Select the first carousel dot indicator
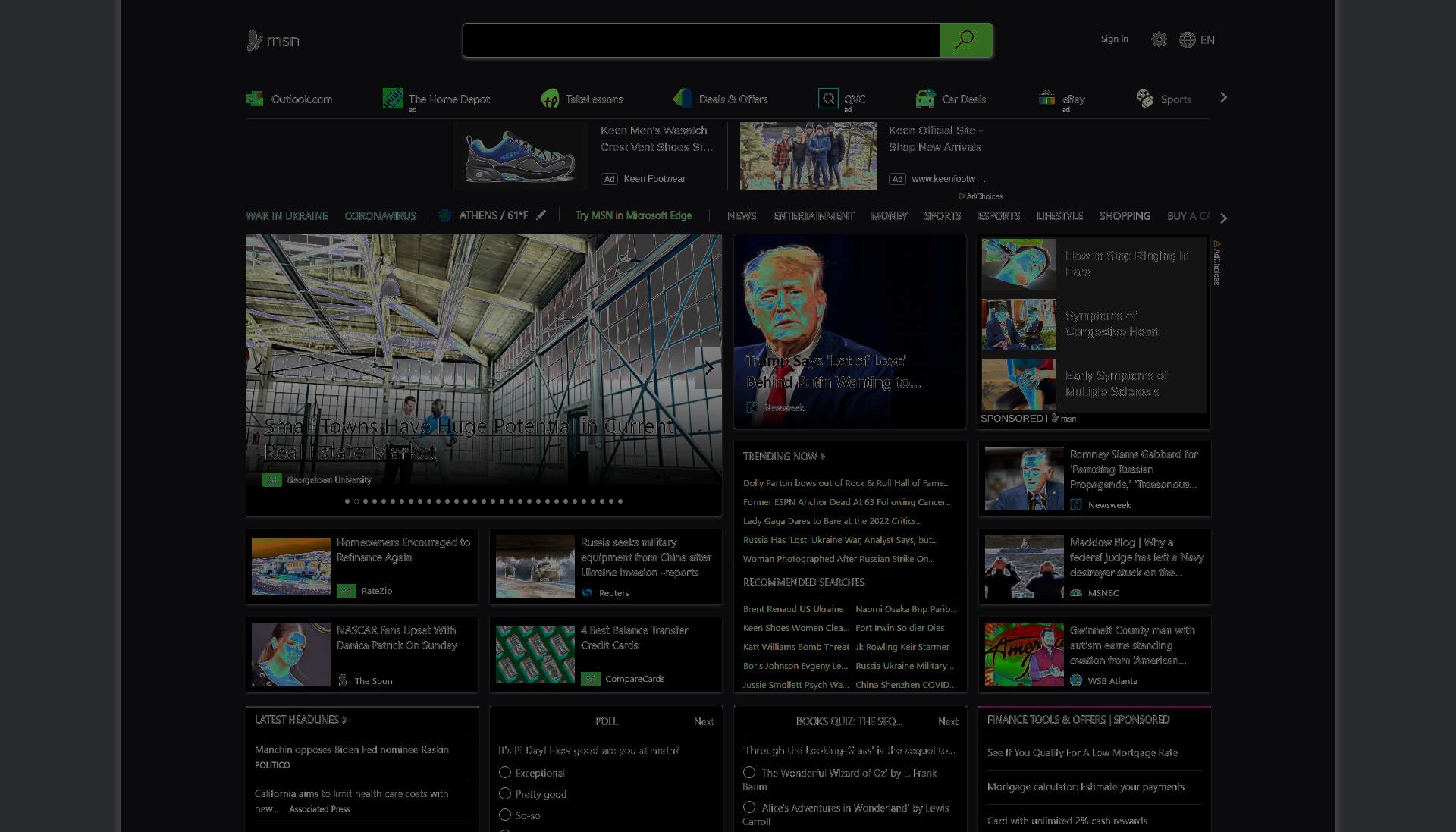 (x=347, y=501)
